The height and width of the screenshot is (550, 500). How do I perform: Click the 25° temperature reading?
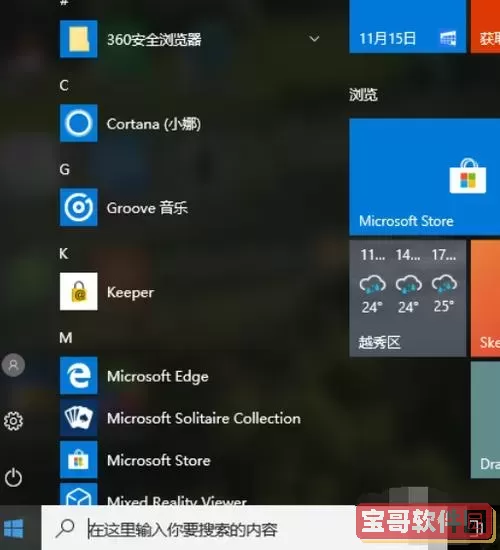[x=444, y=307]
